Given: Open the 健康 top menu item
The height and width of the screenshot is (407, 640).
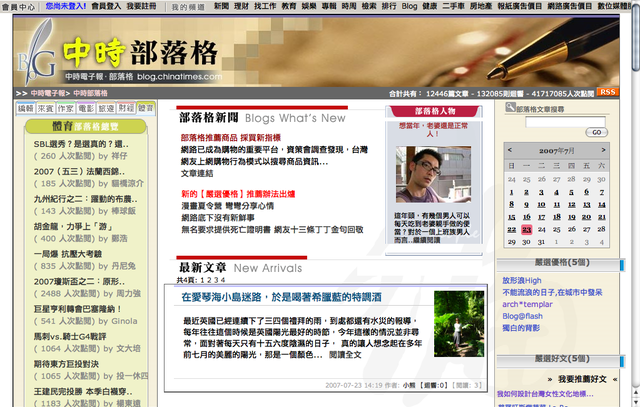Looking at the screenshot, I should click(x=429, y=6).
